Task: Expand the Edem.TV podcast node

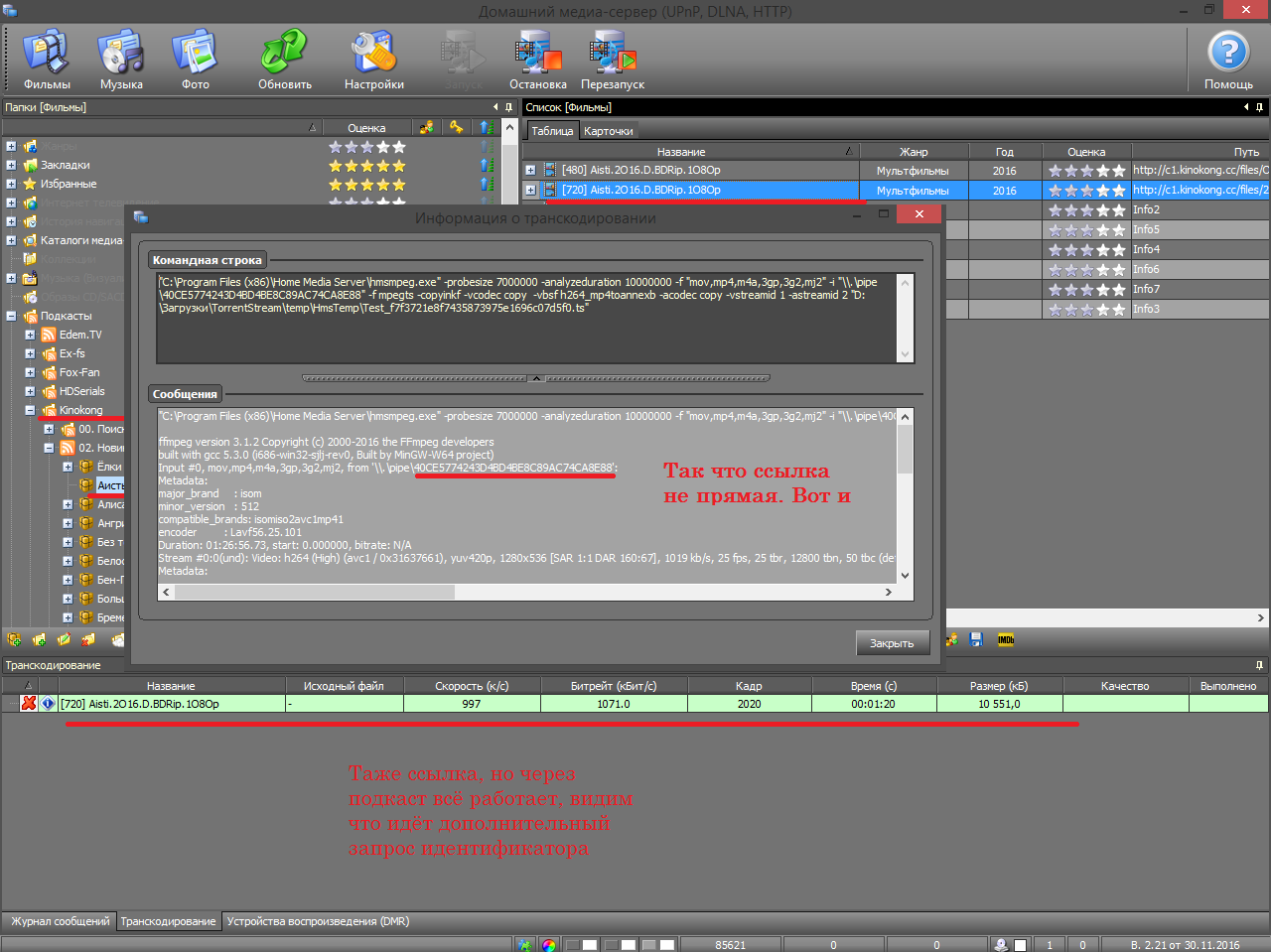Action: tap(30, 335)
